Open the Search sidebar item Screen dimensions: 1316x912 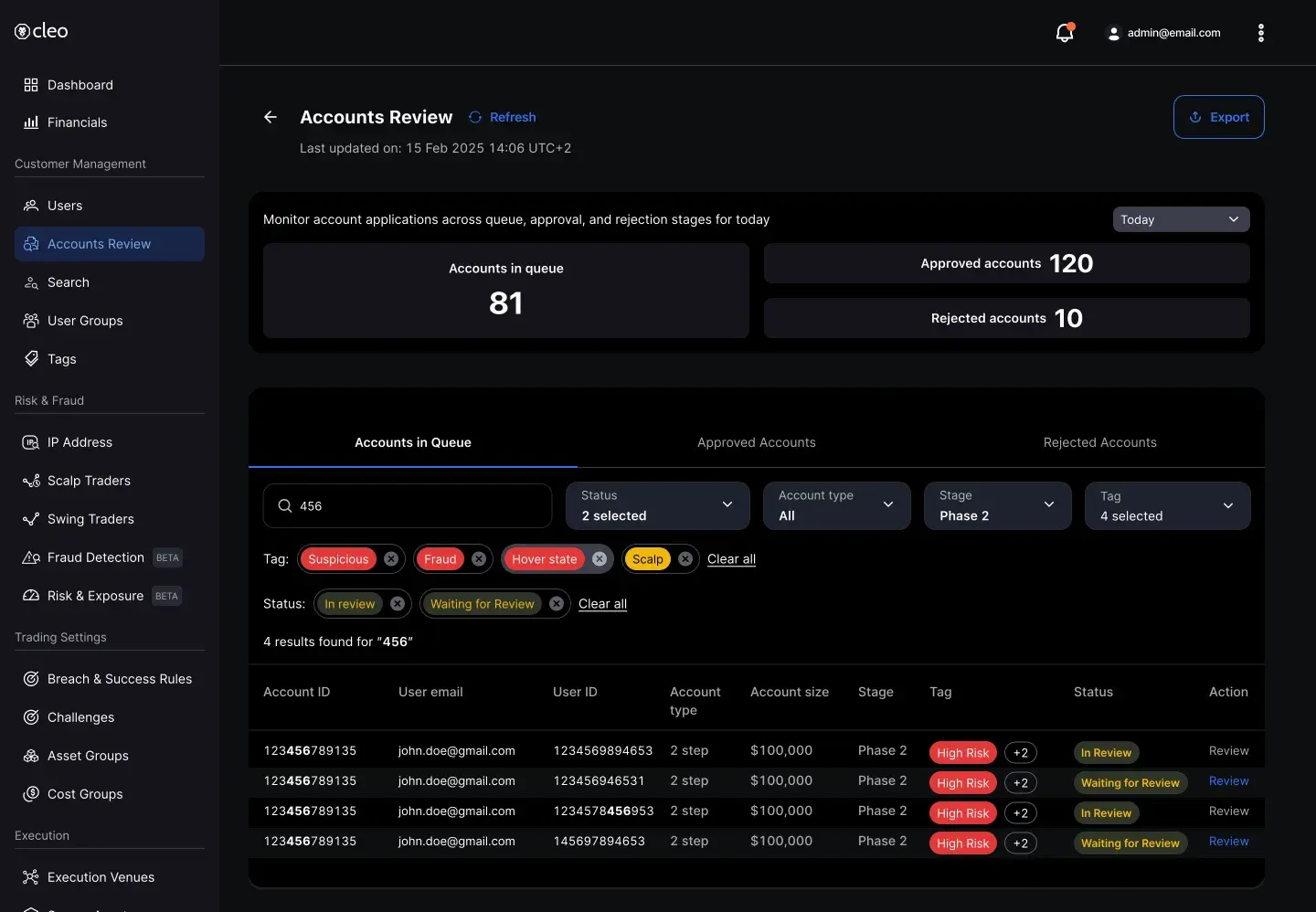click(110, 282)
